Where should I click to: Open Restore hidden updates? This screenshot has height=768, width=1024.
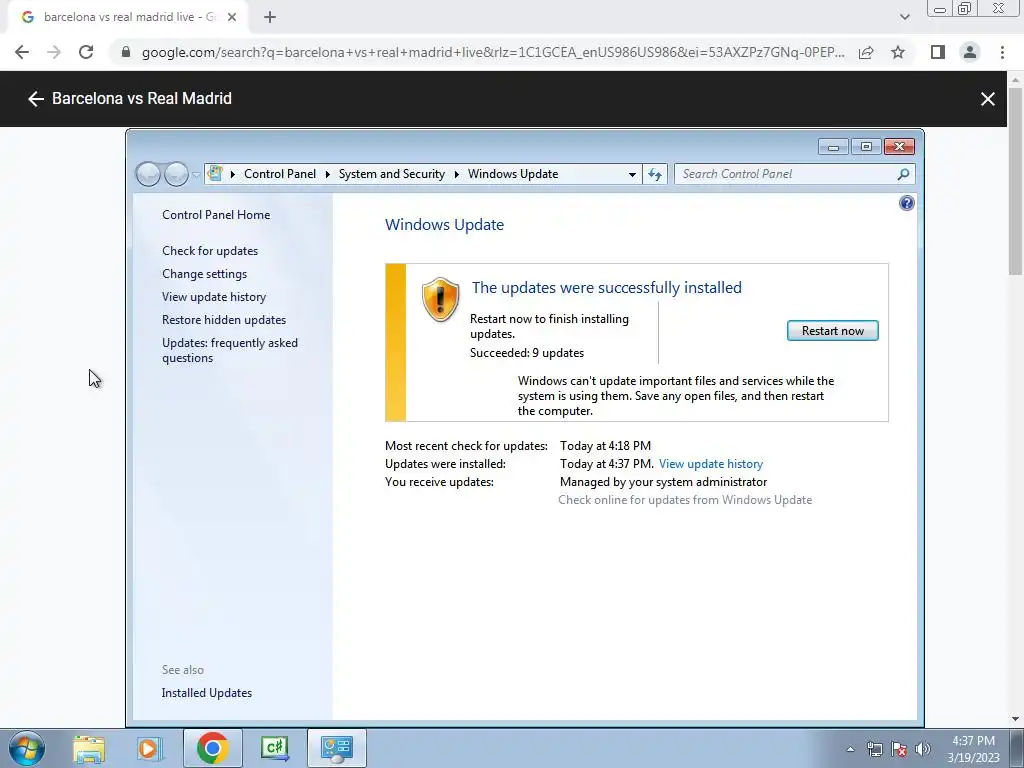click(224, 320)
